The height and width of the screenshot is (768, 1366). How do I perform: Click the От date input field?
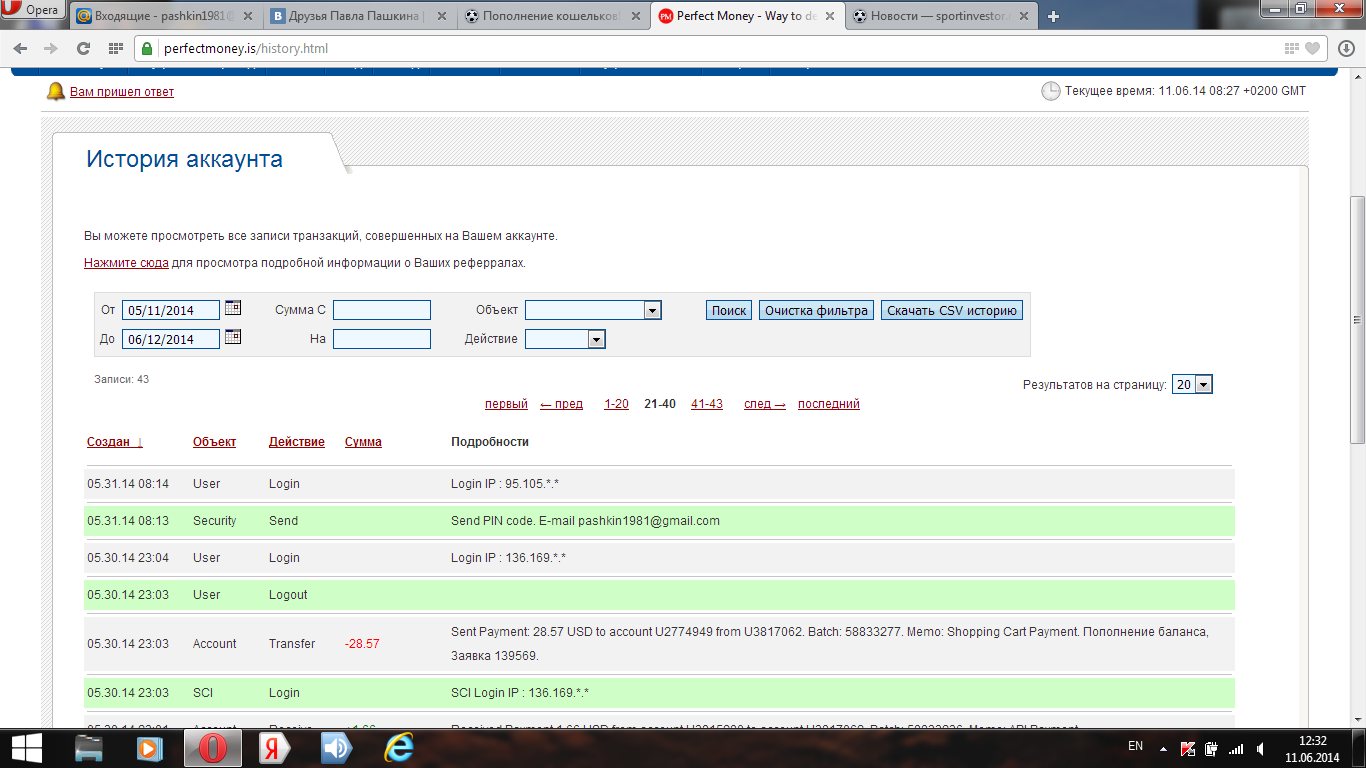coord(171,310)
